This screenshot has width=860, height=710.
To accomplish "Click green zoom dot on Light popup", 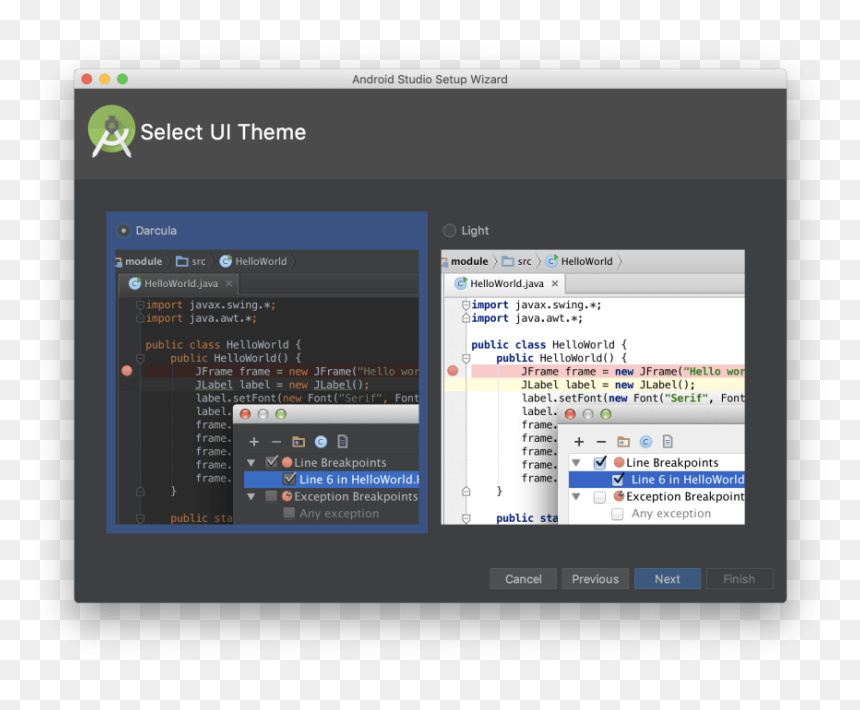I will tap(606, 414).
